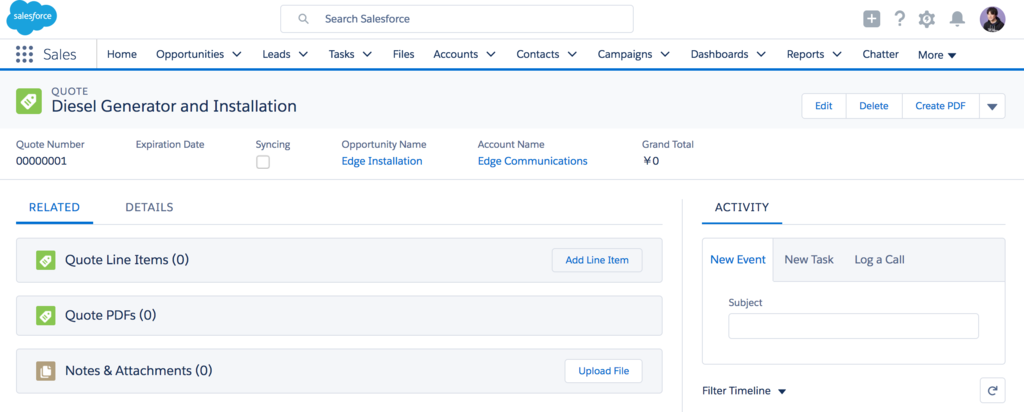Open the Contacts tab
1024x412 pixels.
(x=537, y=54)
